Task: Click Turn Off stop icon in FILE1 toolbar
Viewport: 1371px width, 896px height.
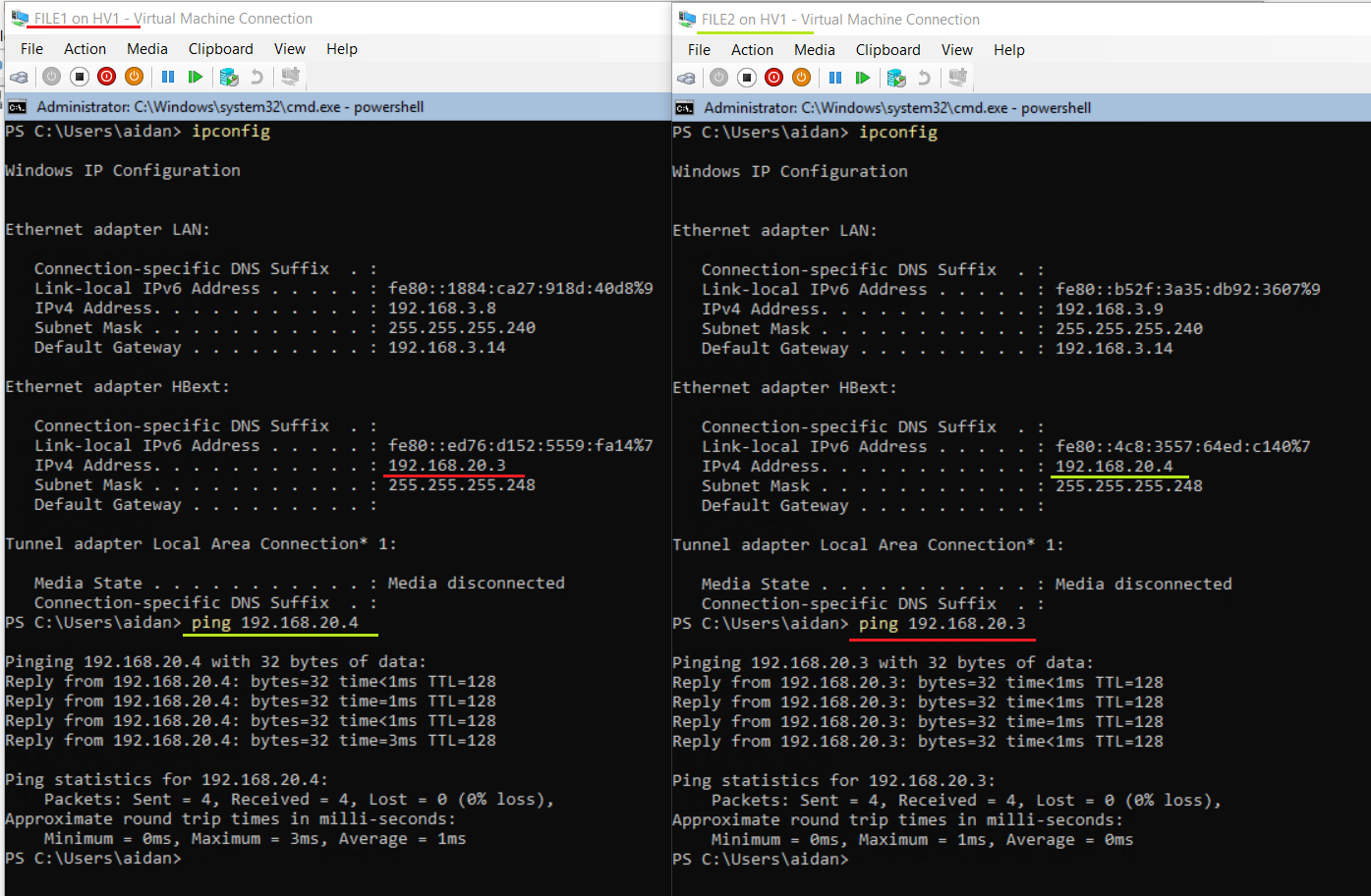Action: pyautogui.click(x=80, y=77)
